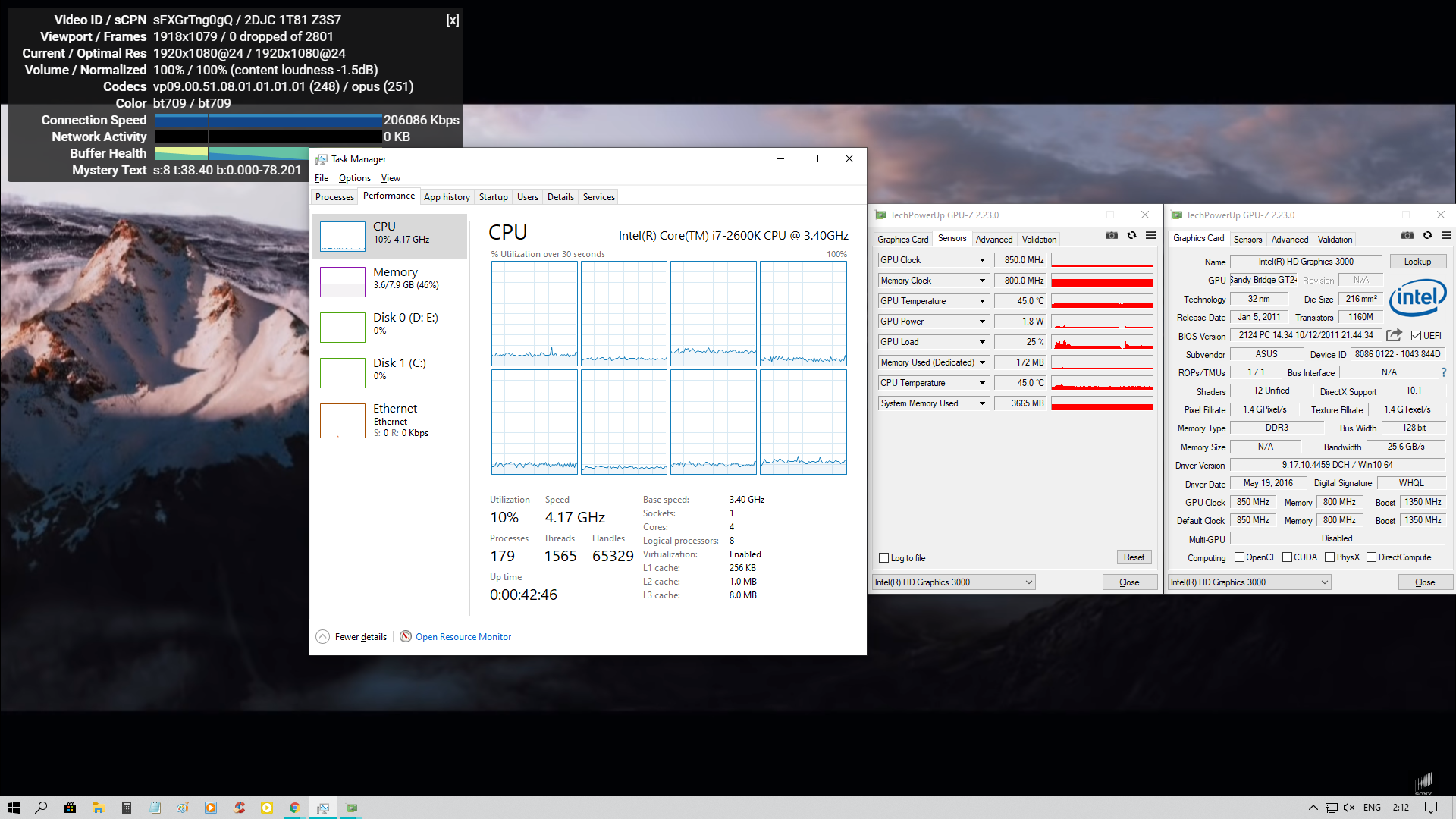Switch to the App history tab
This screenshot has height=819, width=1456.
tap(447, 197)
